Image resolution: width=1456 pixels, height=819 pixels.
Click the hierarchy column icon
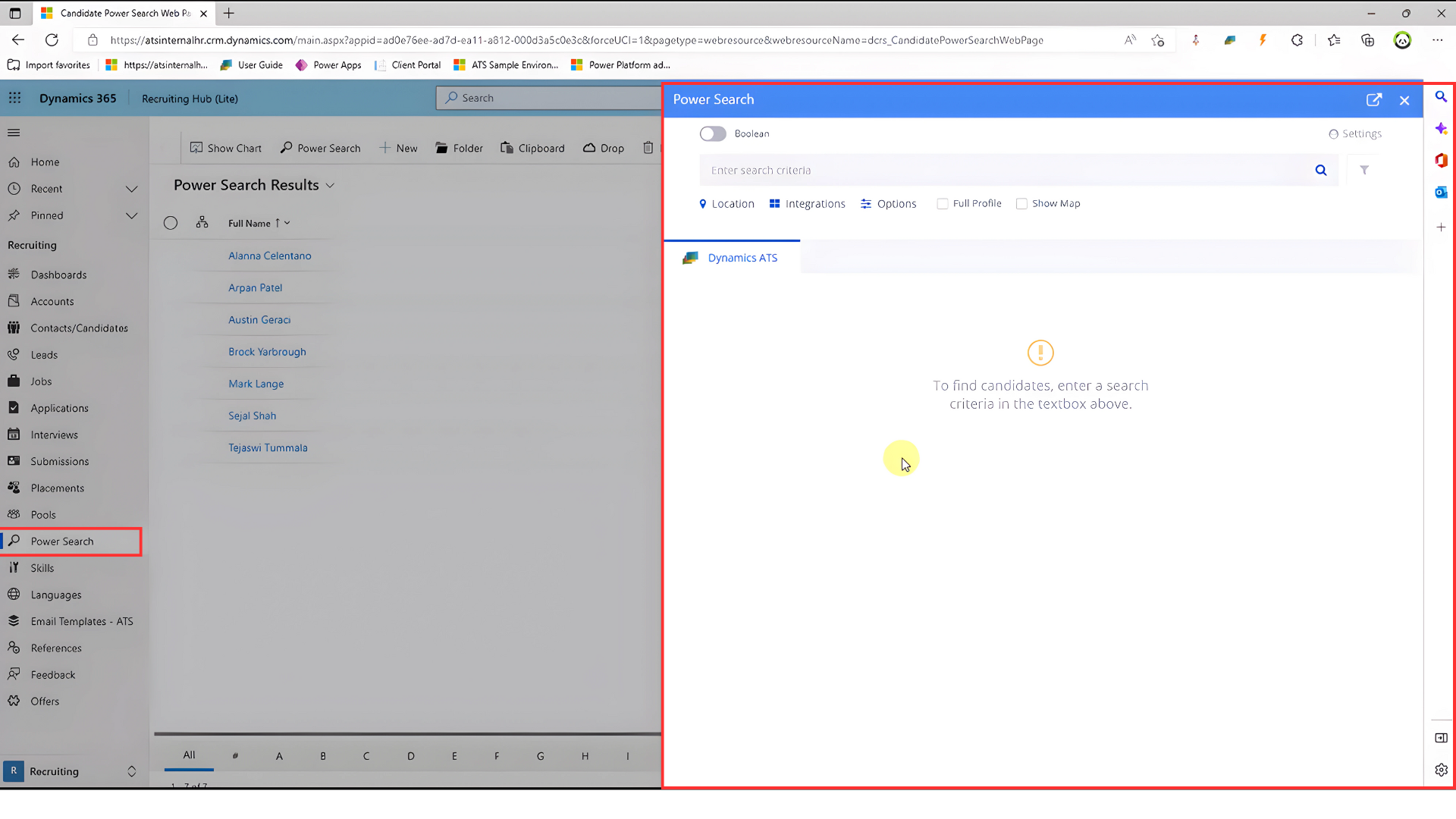coord(202,222)
